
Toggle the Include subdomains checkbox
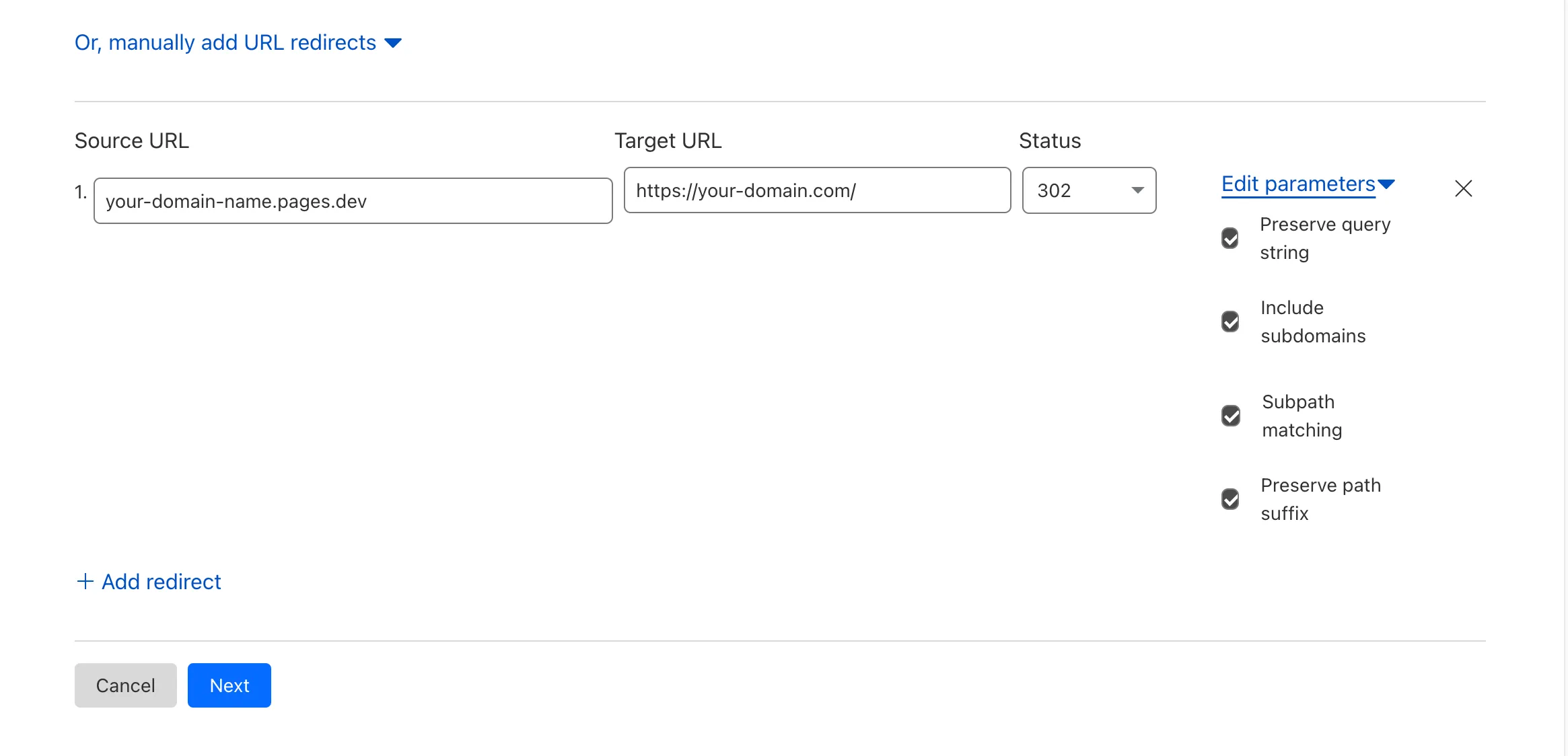(x=1230, y=322)
